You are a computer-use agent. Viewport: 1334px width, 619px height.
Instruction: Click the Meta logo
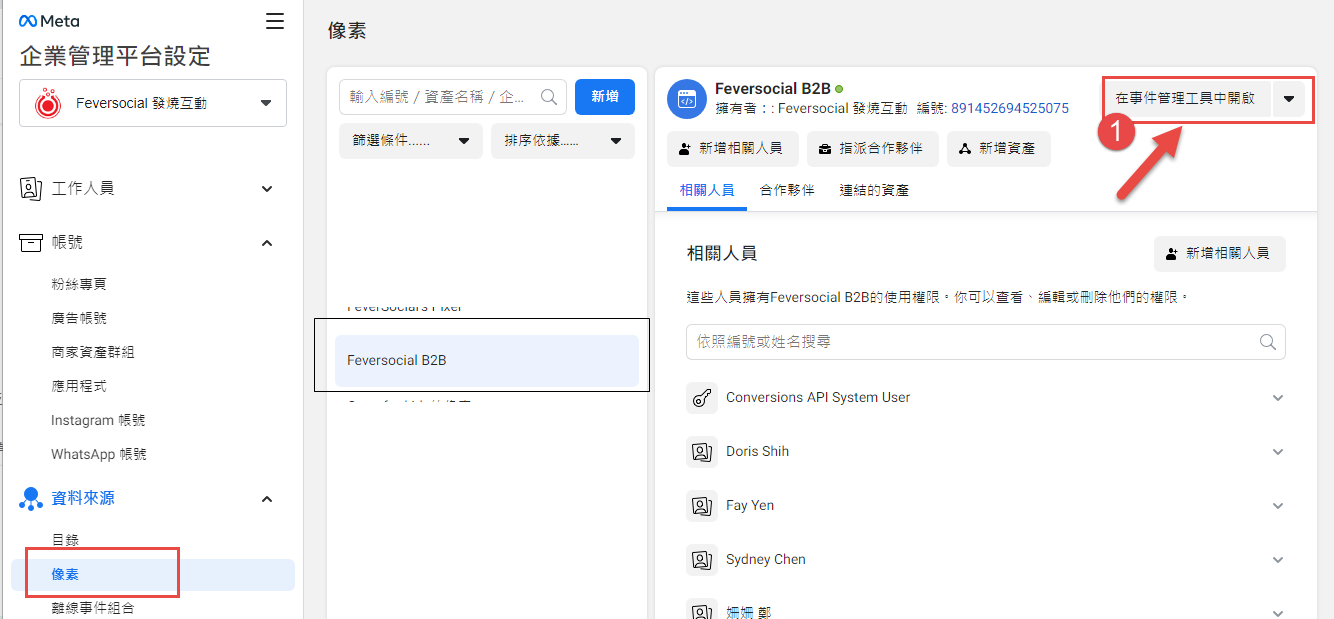(x=47, y=19)
